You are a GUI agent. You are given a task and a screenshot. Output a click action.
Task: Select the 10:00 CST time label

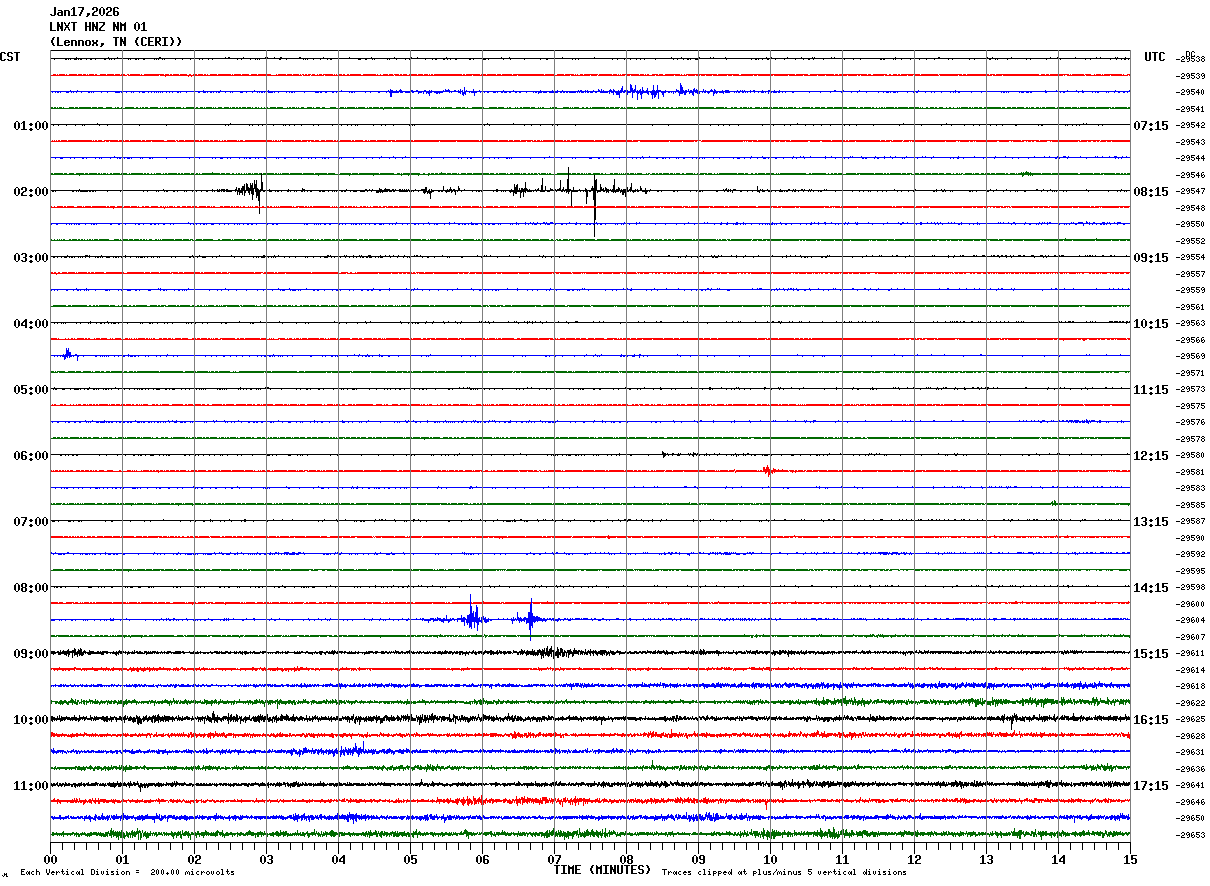click(x=31, y=720)
